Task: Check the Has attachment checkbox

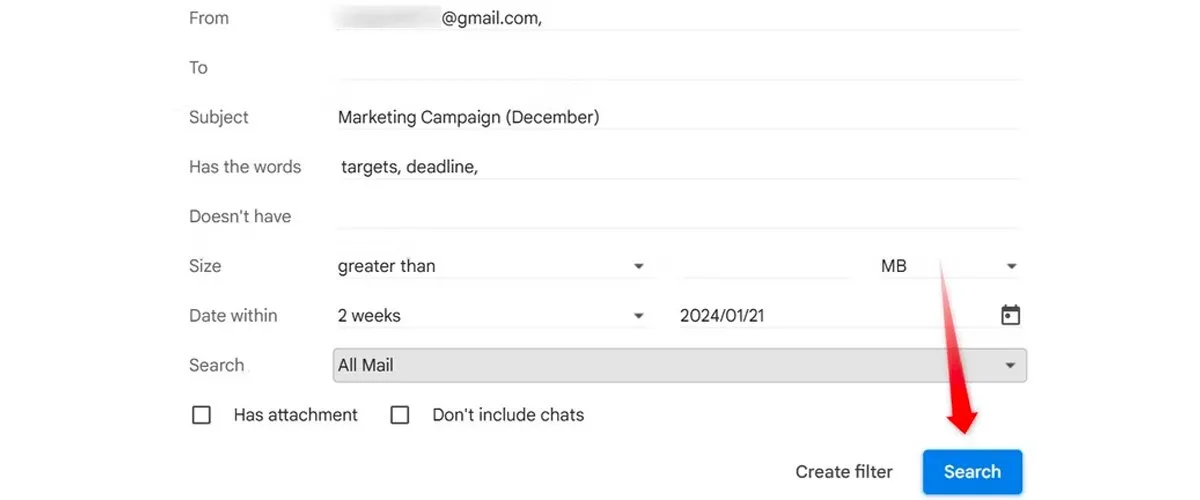Action: click(201, 415)
